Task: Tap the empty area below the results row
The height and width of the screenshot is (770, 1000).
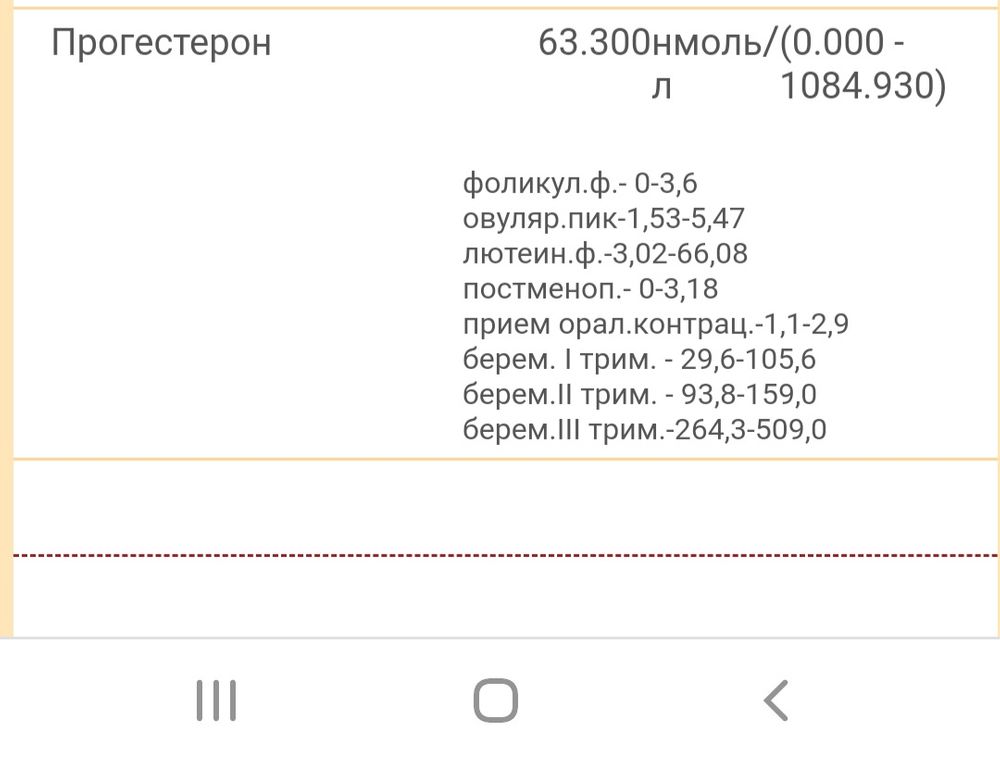Action: (x=500, y=505)
